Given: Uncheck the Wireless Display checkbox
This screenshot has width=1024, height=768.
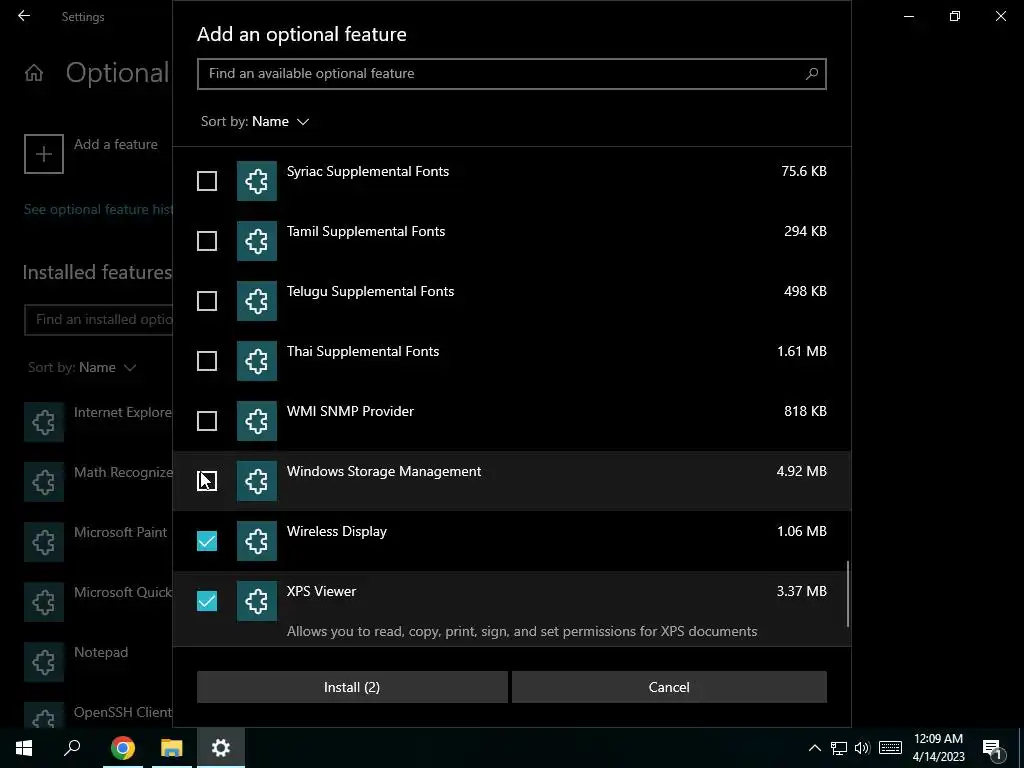Looking at the screenshot, I should (207, 541).
